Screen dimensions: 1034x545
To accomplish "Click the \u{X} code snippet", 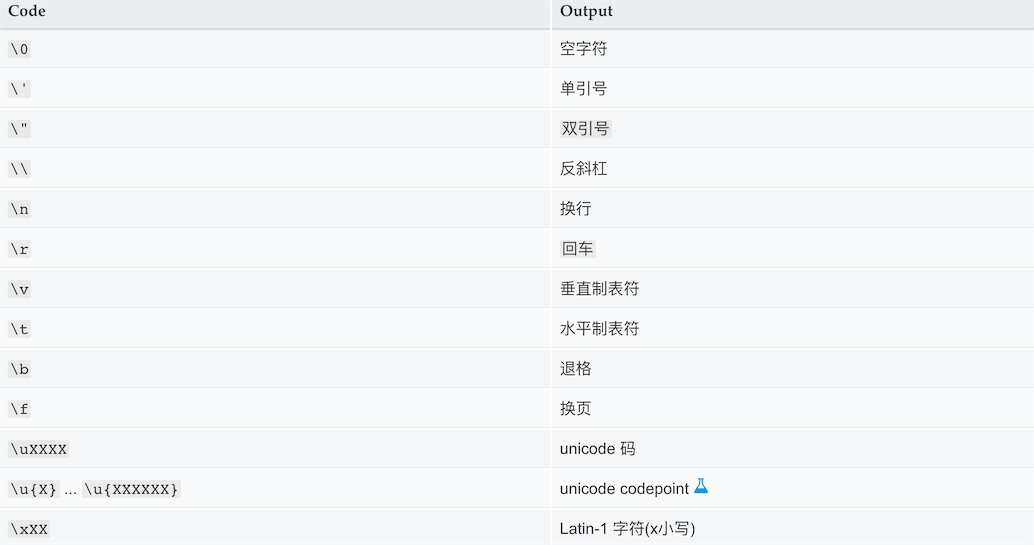I will [34, 489].
